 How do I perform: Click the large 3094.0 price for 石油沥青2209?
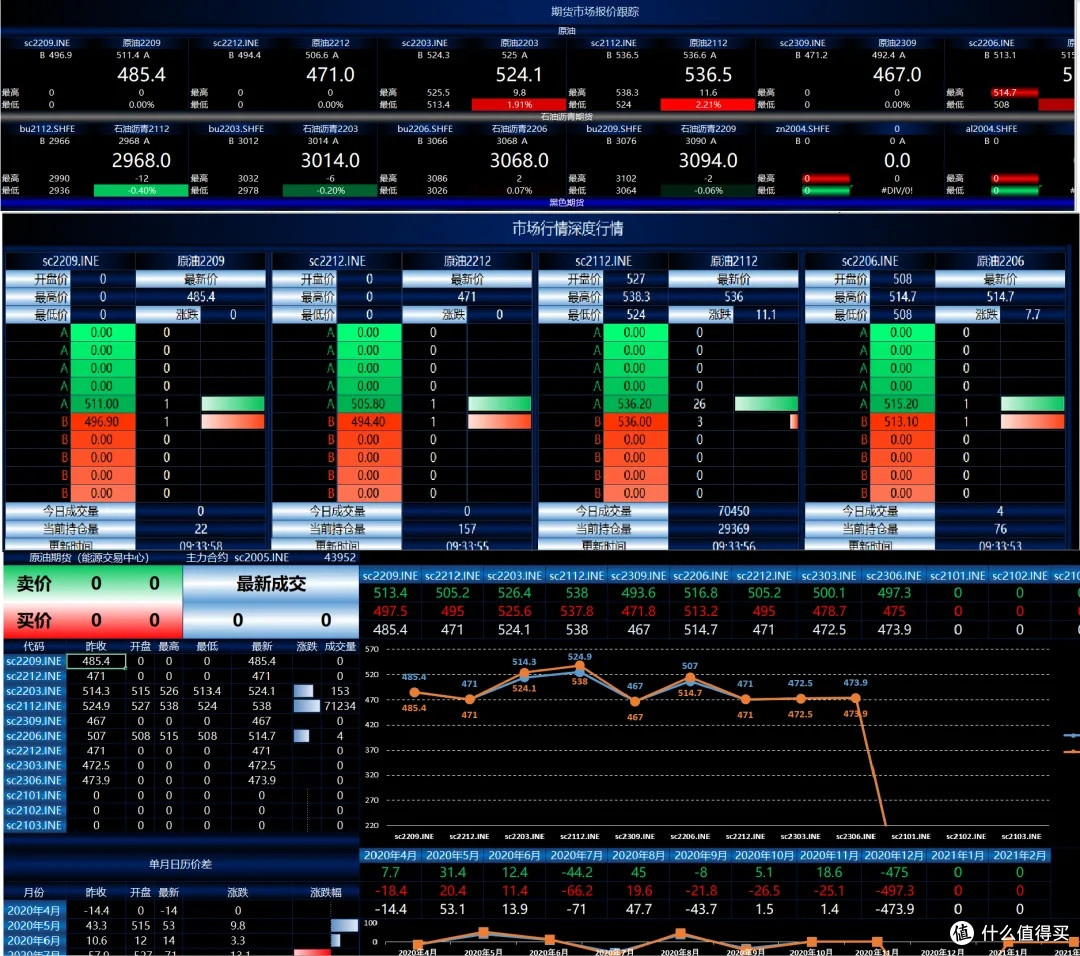(x=708, y=161)
